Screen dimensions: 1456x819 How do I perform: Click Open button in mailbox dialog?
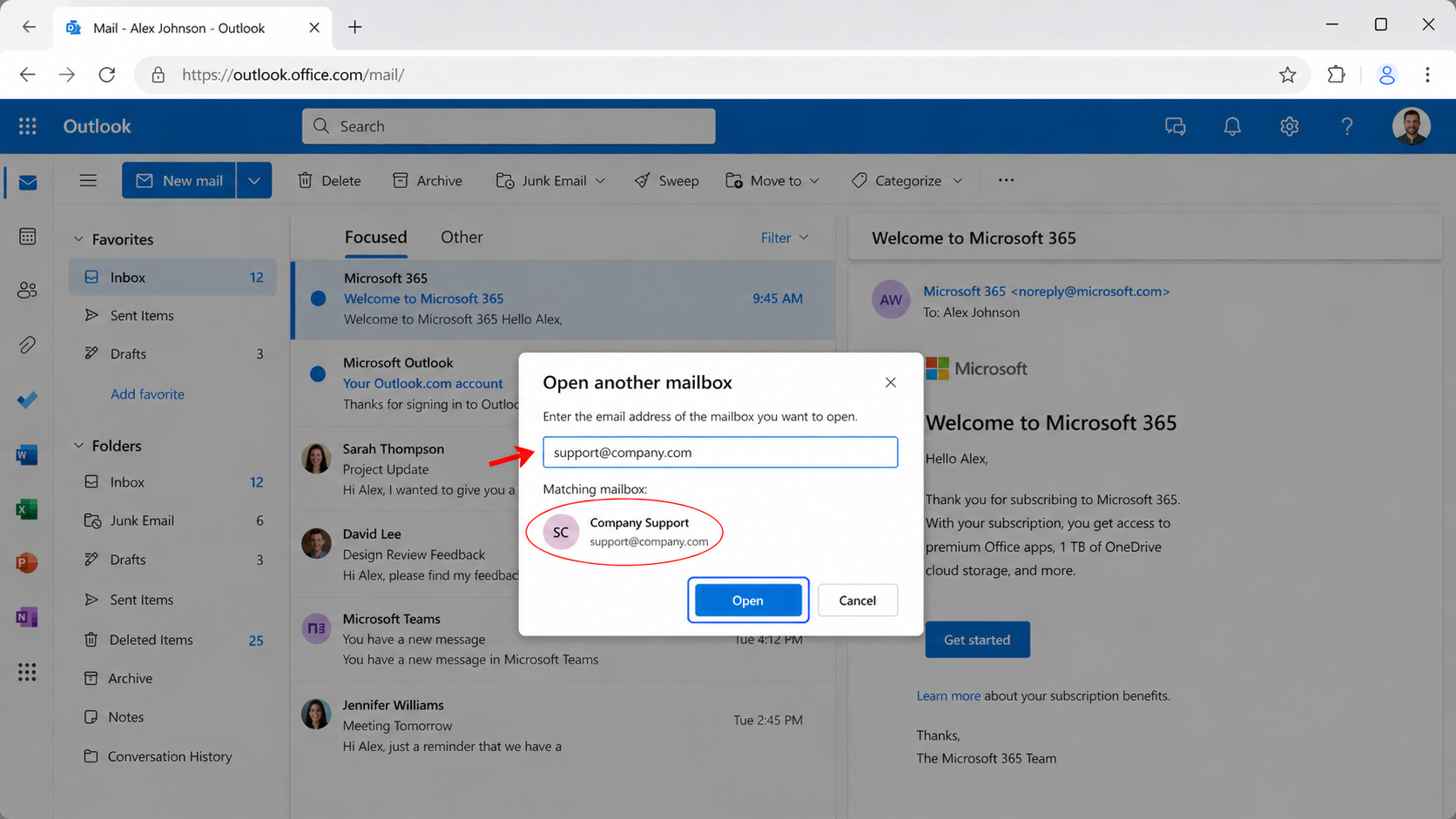coord(747,601)
